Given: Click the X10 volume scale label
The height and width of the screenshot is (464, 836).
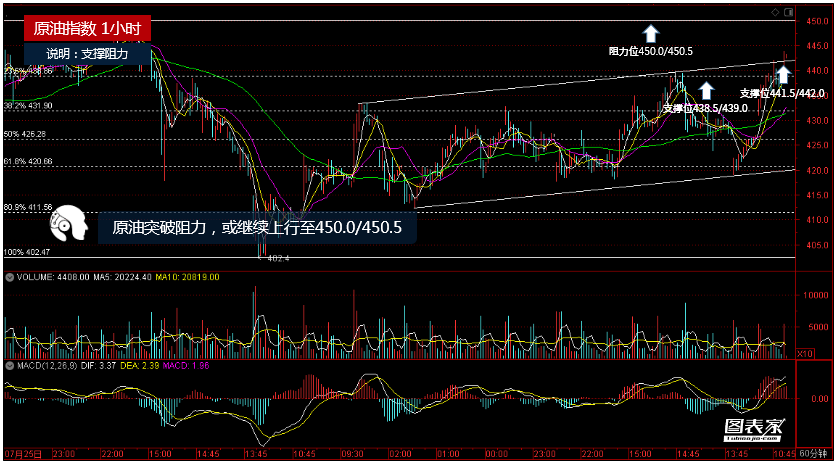Looking at the screenshot, I should [x=805, y=354].
